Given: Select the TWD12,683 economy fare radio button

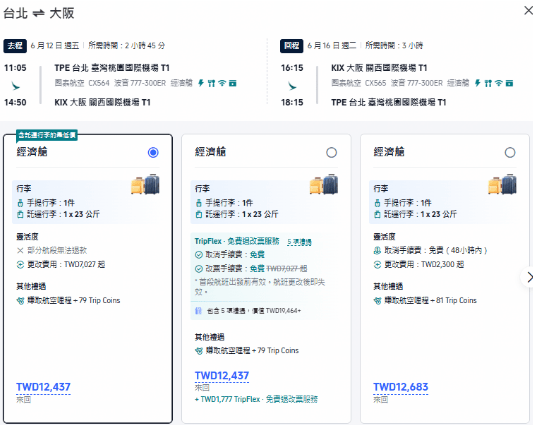Looking at the screenshot, I should coord(510,152).
